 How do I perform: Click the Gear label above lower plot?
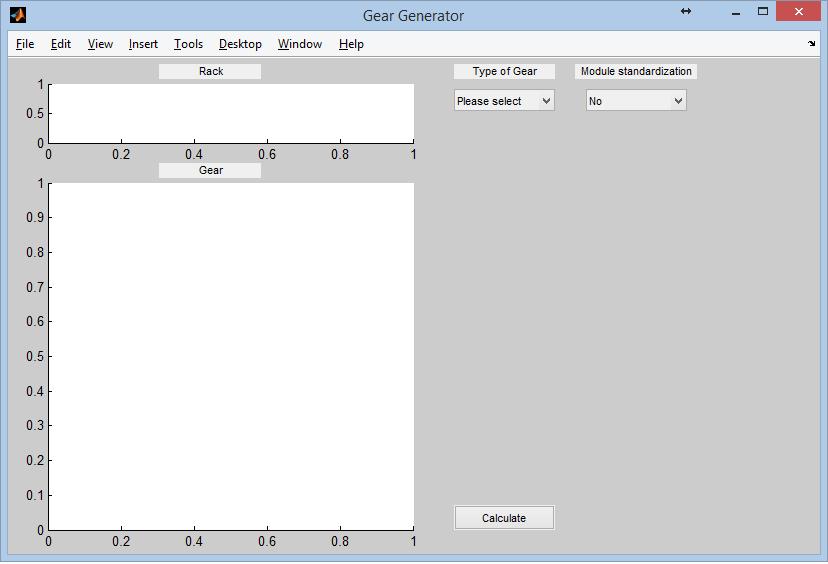coord(210,171)
